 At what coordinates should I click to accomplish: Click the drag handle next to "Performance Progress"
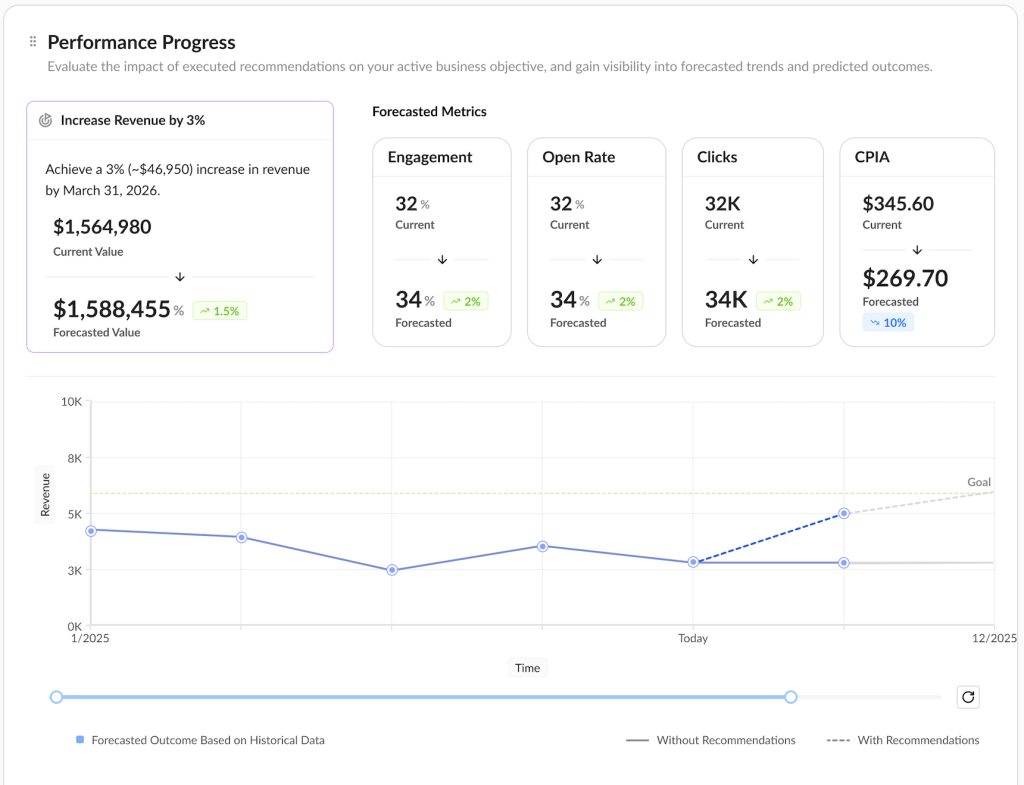coord(31,41)
